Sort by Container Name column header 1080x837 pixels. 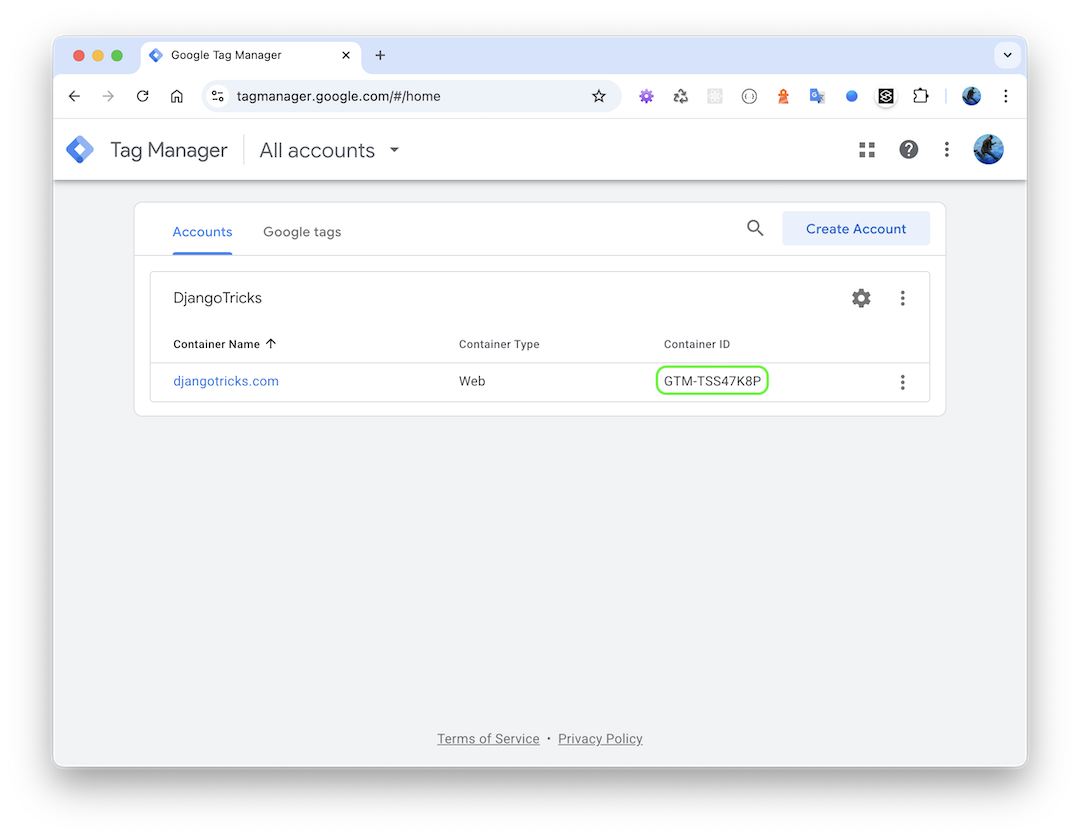point(225,344)
